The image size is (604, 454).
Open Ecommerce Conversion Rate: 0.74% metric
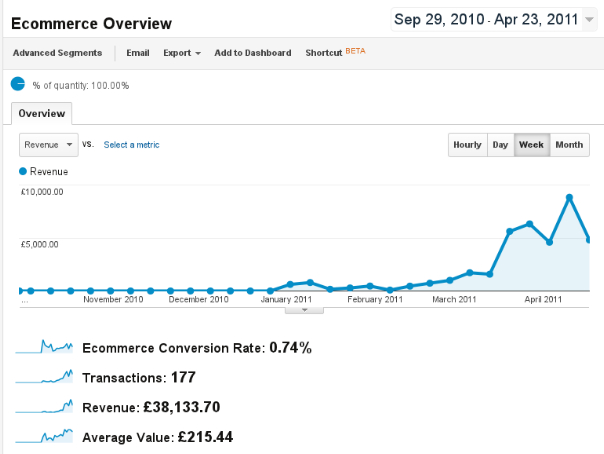click(197, 348)
